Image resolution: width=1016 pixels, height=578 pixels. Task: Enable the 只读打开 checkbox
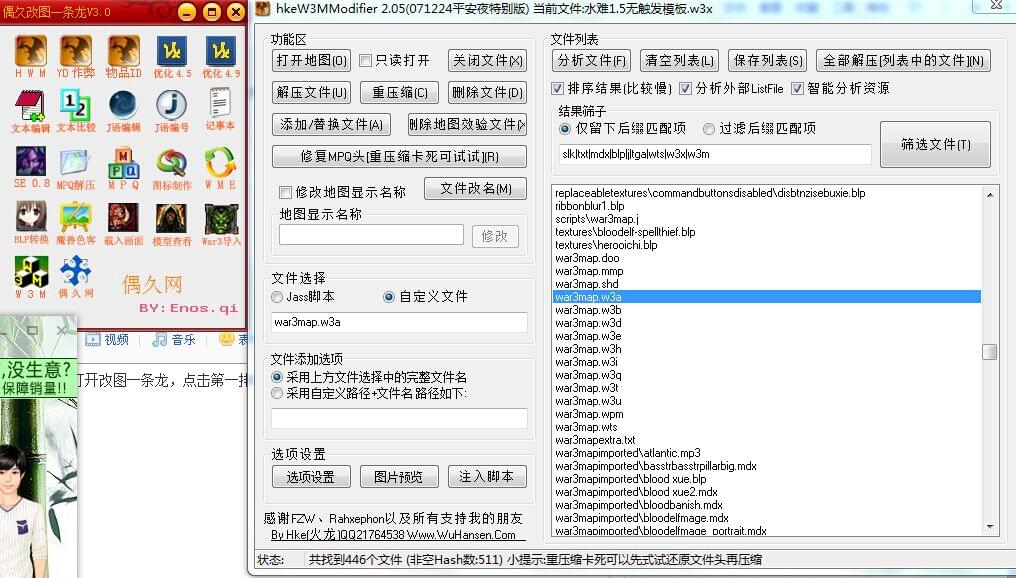pos(366,61)
